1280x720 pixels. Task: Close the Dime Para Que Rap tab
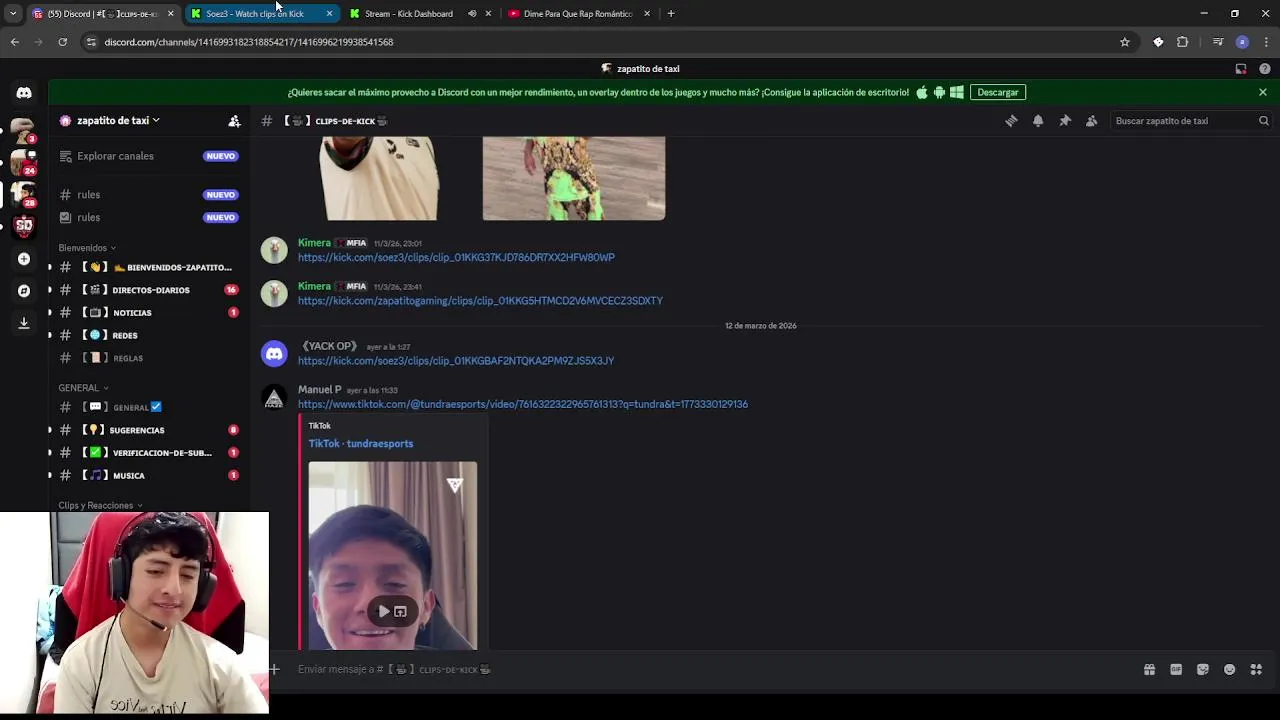pos(647,14)
